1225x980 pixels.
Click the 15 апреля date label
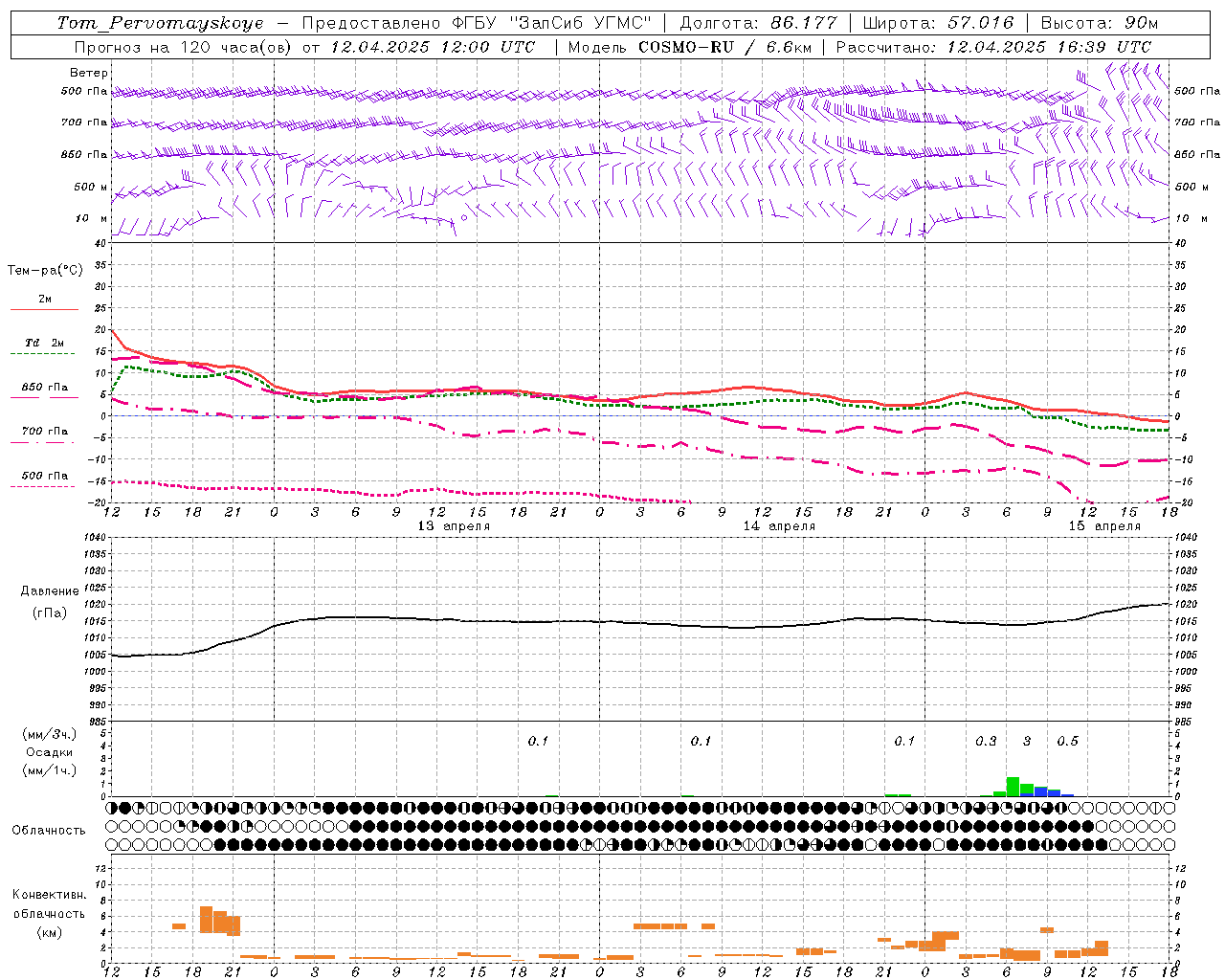coord(1104,526)
